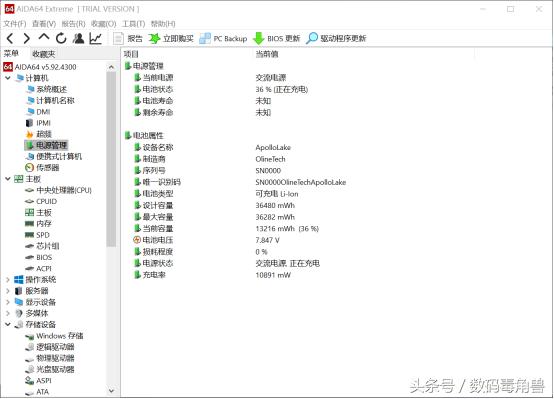Click the up-level arrow icon
The height and width of the screenshot is (399, 554).
44,37
